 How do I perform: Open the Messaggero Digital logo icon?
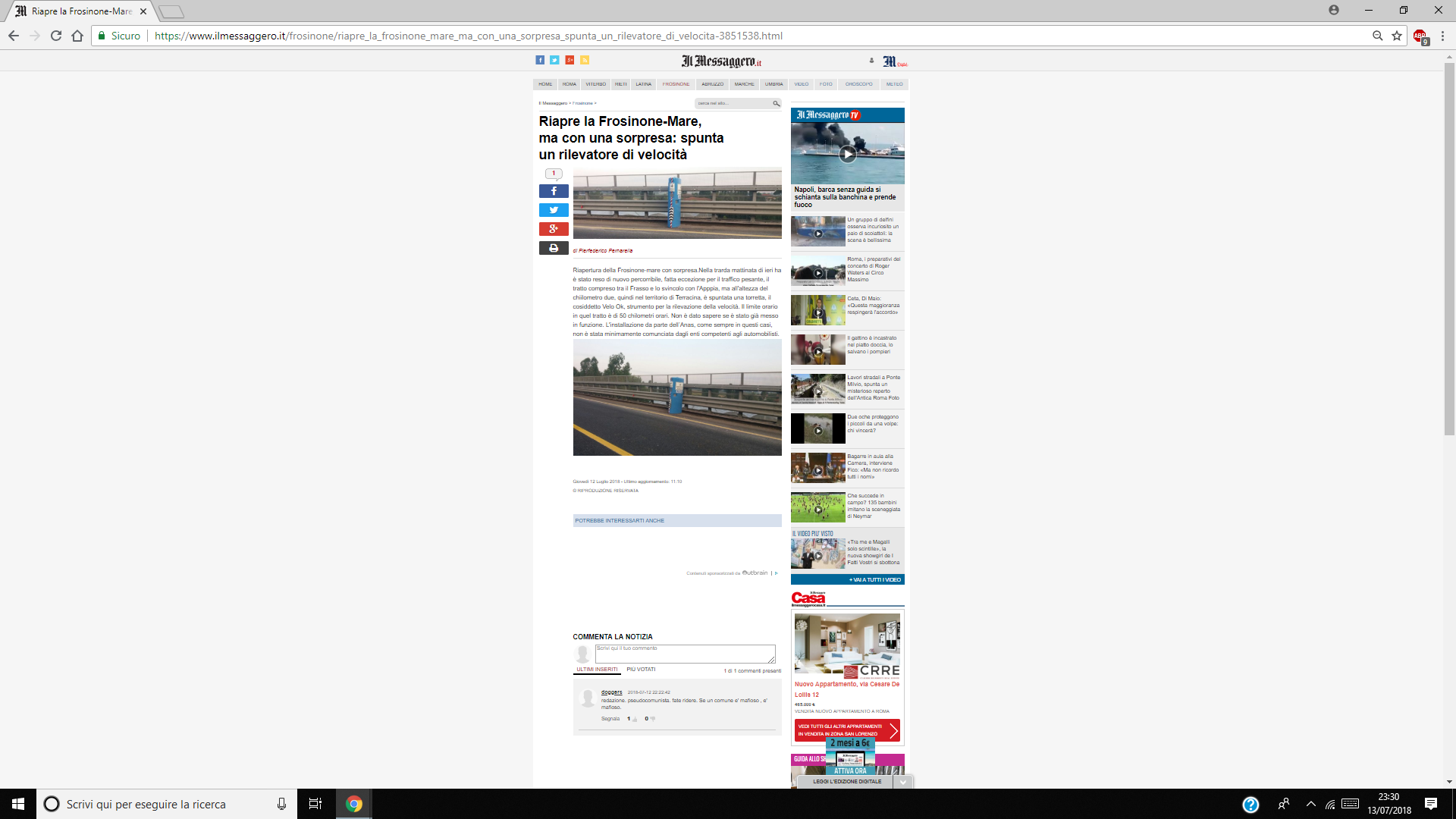coord(895,61)
